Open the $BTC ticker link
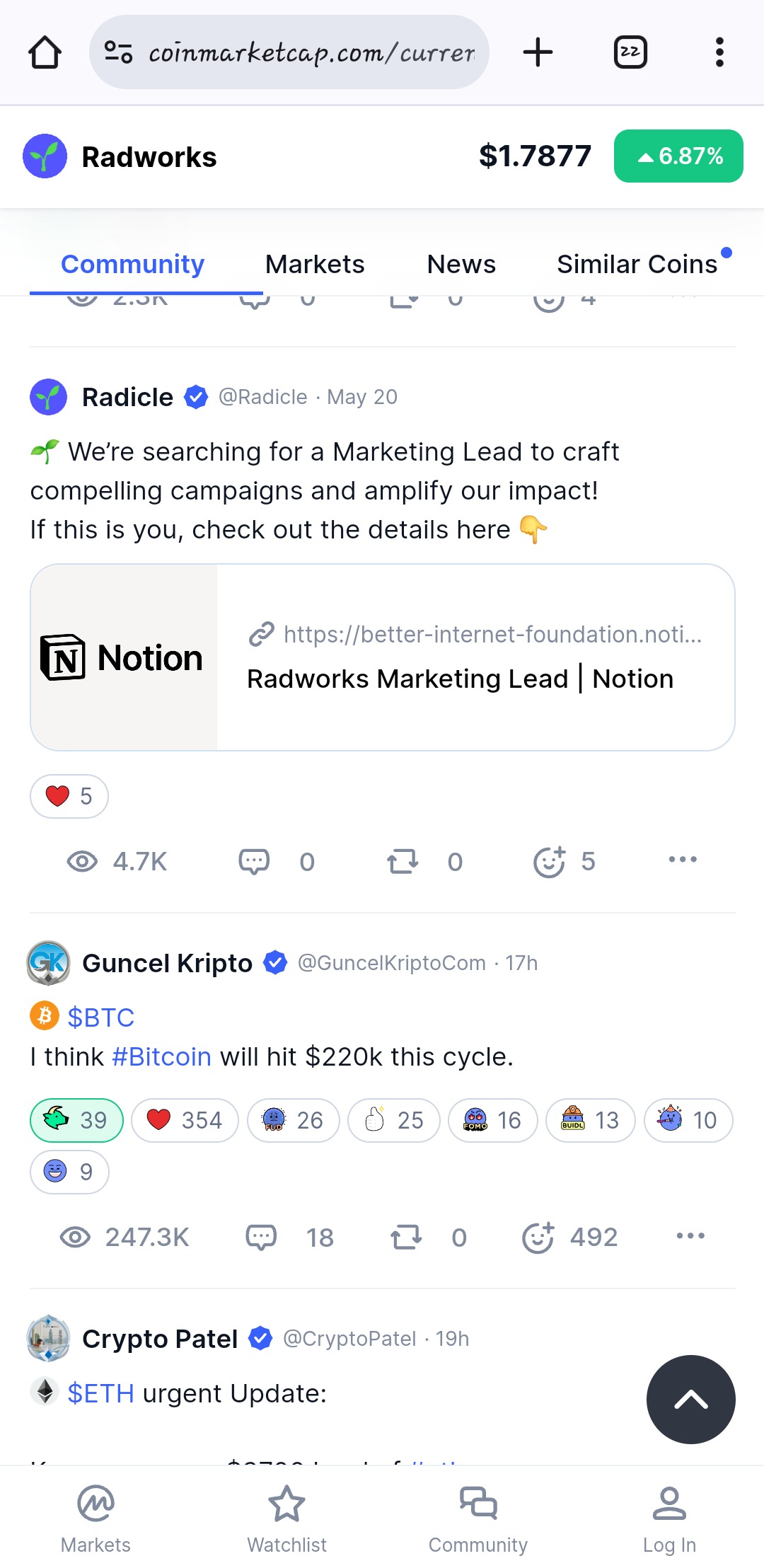 pyautogui.click(x=100, y=1018)
